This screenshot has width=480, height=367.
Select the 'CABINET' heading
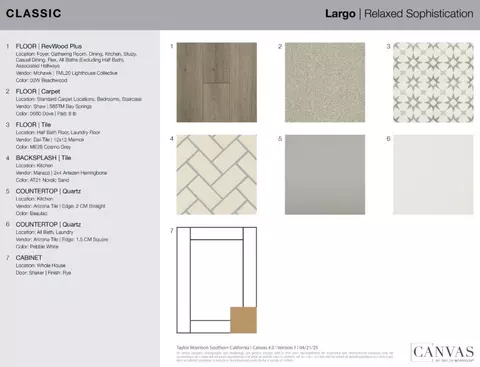point(29,258)
